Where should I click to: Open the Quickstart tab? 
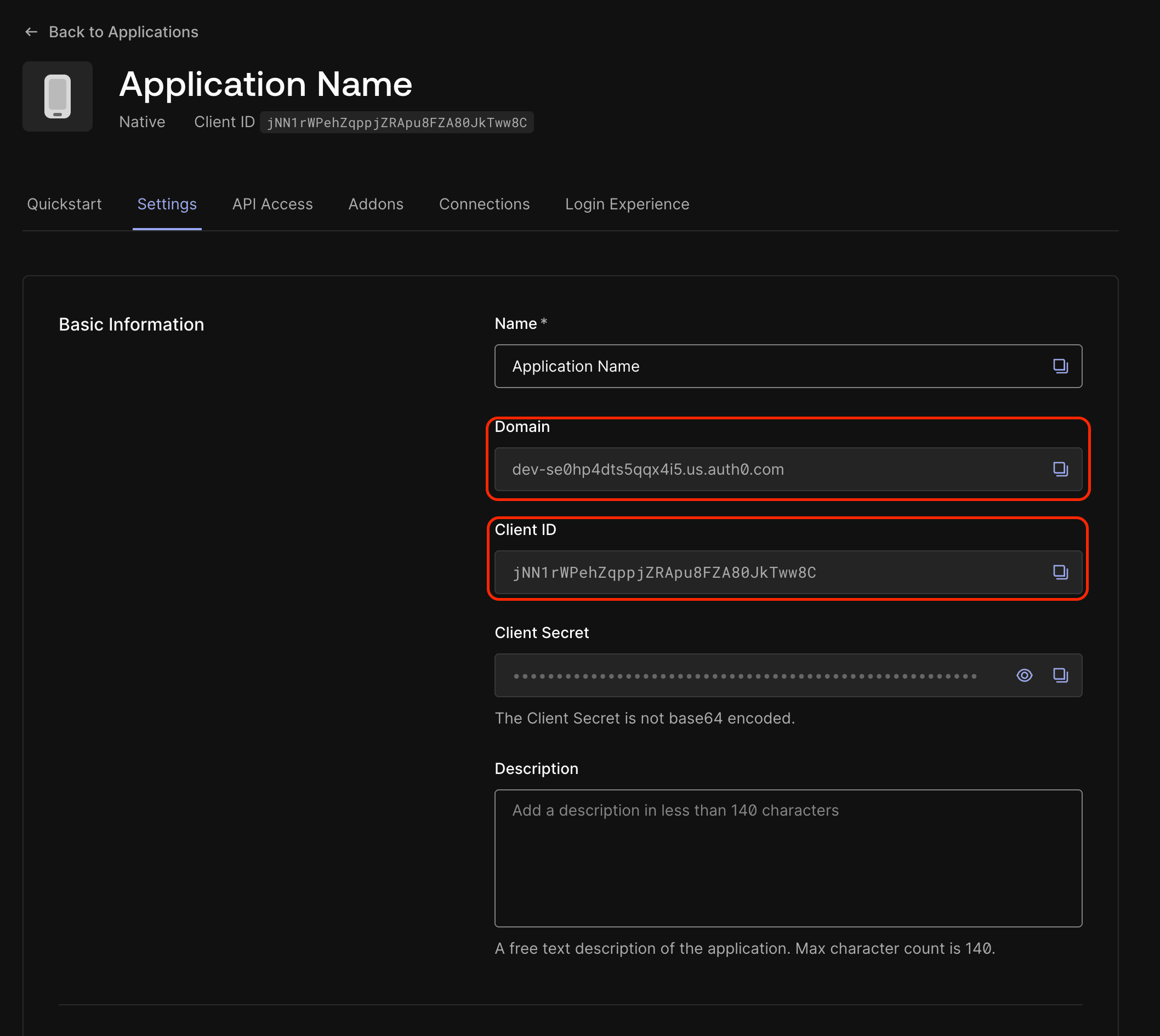(64, 204)
